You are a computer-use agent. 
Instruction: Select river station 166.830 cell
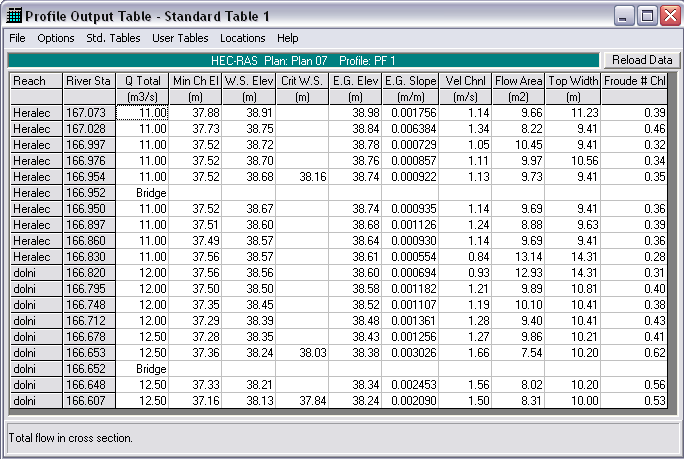(89, 257)
